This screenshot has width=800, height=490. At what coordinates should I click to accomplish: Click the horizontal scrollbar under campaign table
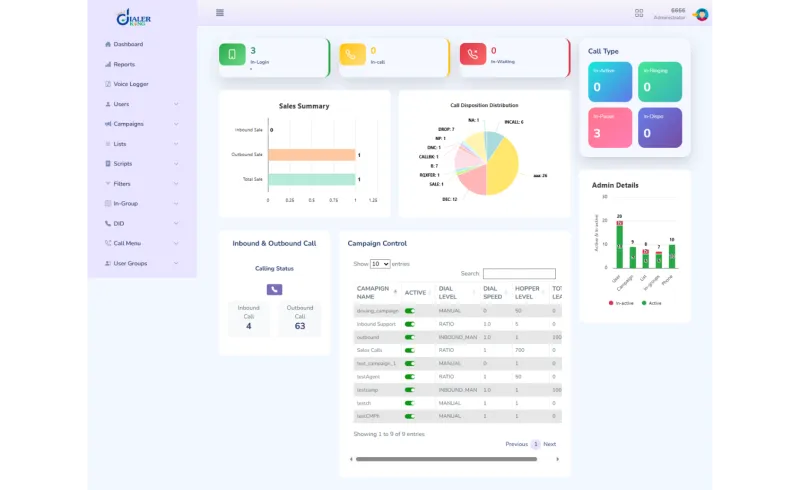point(446,459)
